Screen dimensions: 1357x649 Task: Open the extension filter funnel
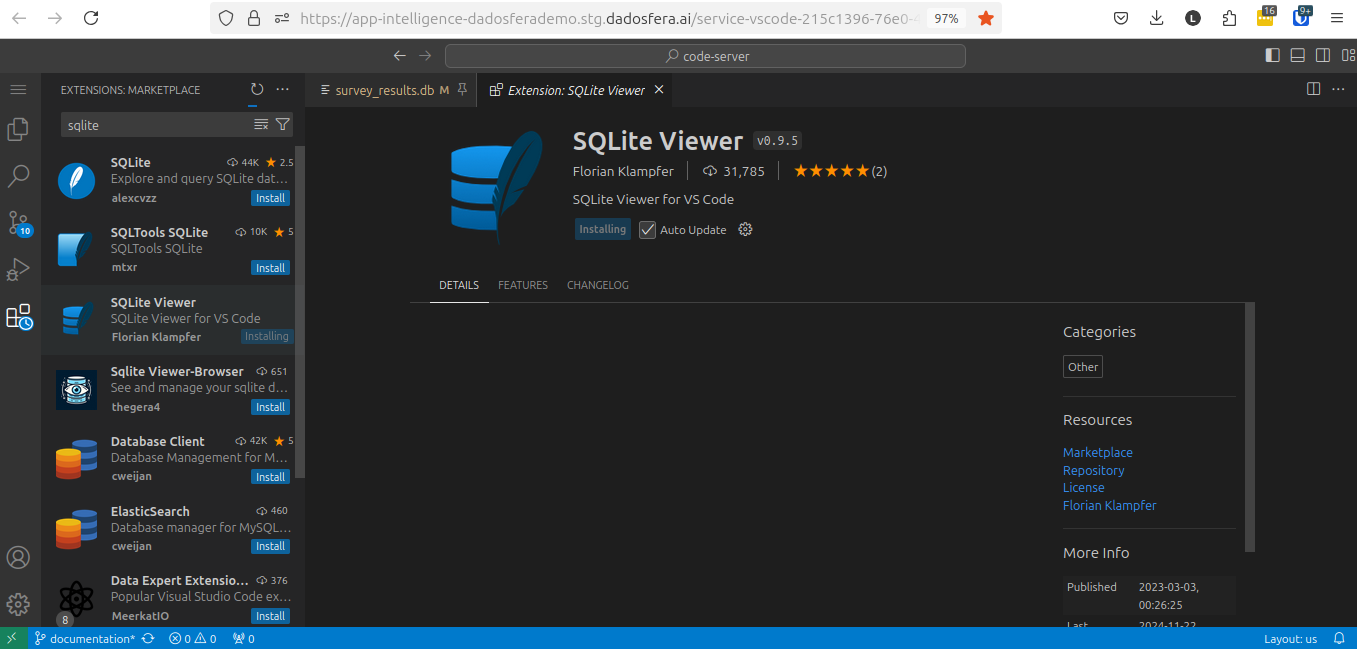pyautogui.click(x=283, y=125)
